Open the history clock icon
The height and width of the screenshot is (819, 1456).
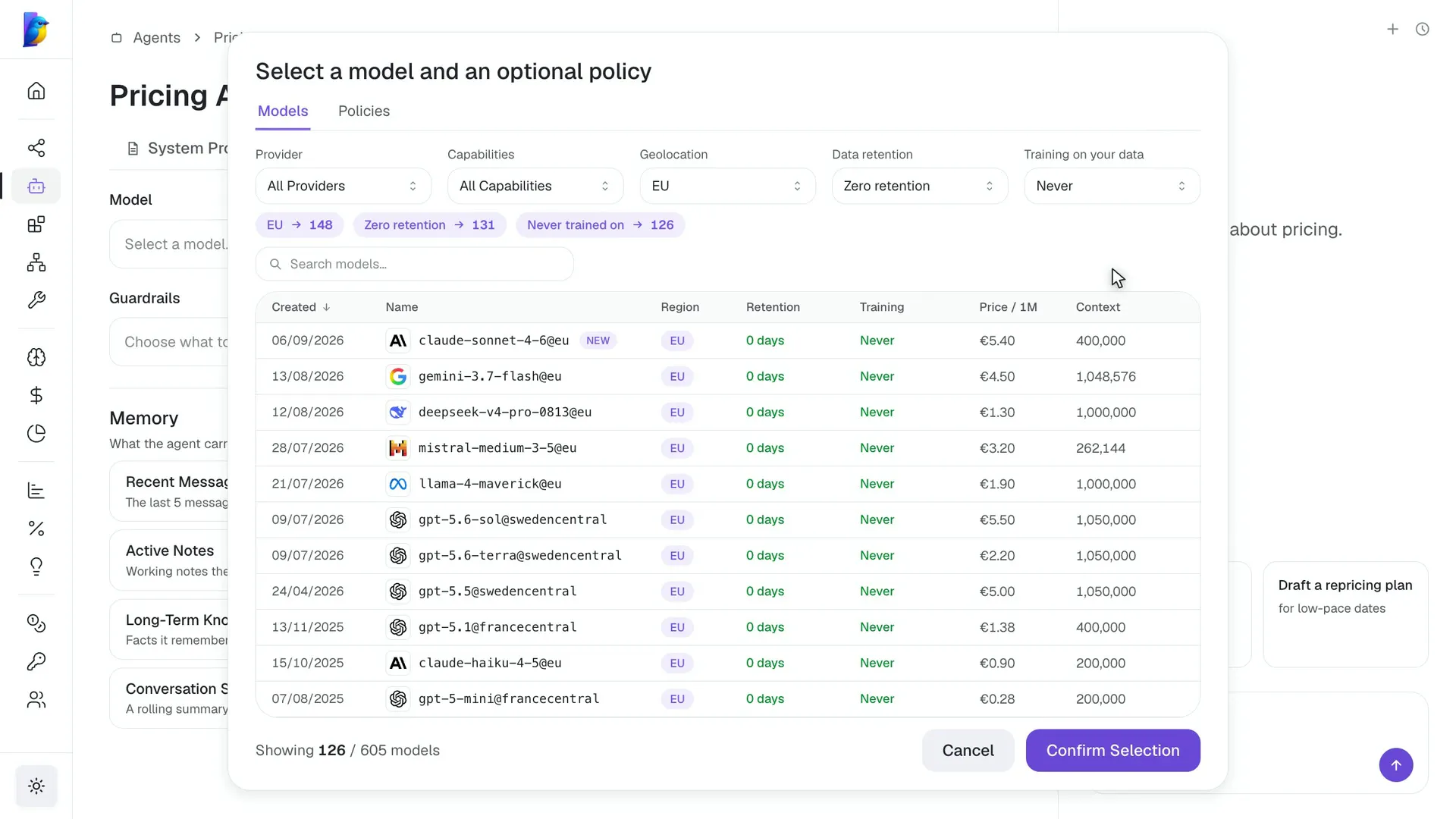(x=1423, y=29)
